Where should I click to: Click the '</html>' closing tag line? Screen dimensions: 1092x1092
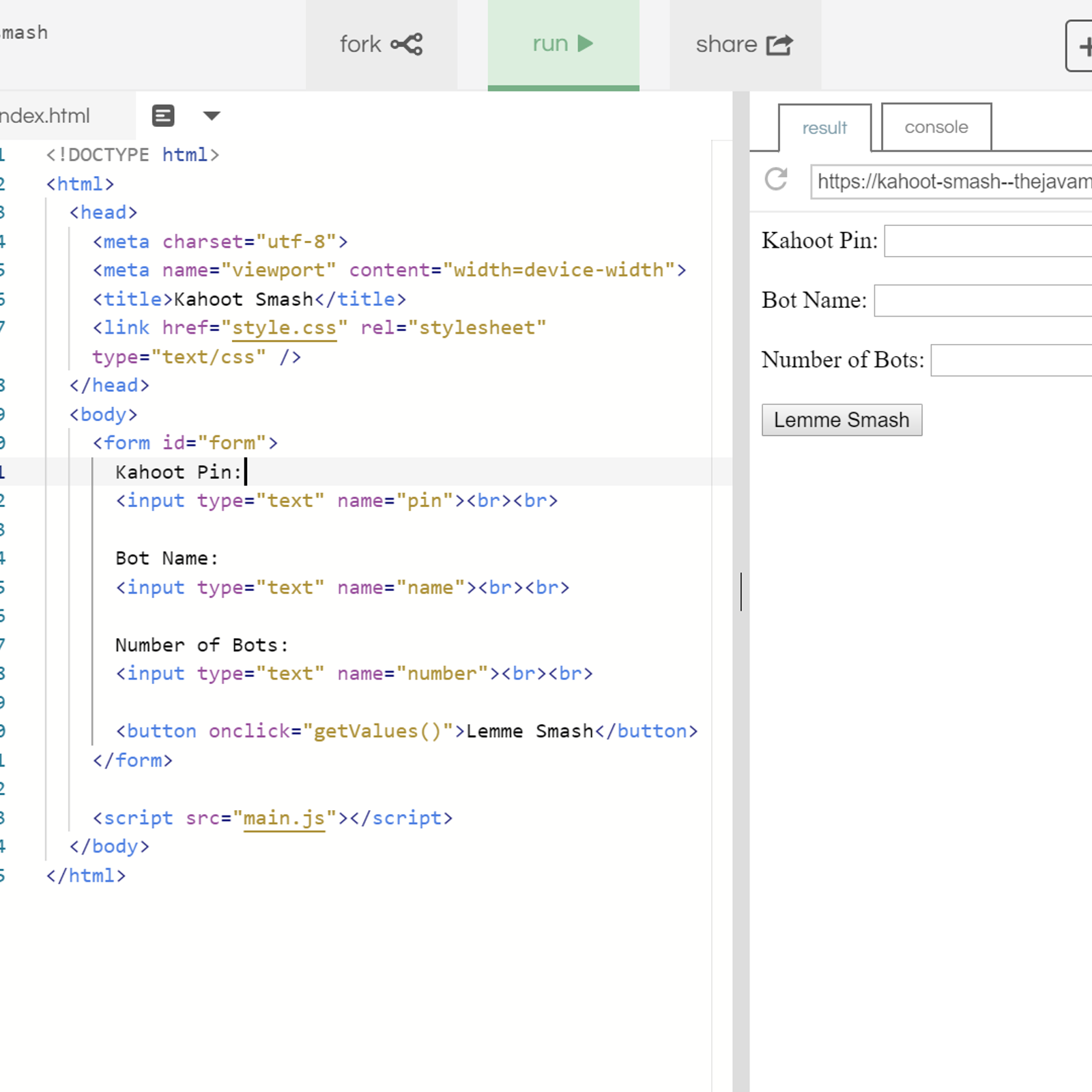point(86,876)
